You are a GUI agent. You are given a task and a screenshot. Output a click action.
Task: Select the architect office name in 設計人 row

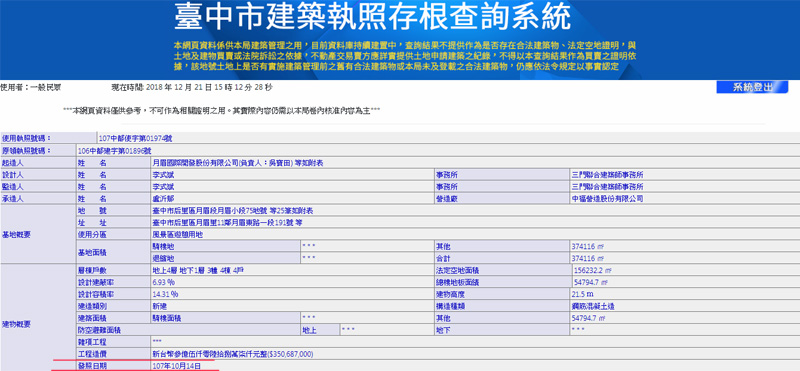tap(608, 175)
